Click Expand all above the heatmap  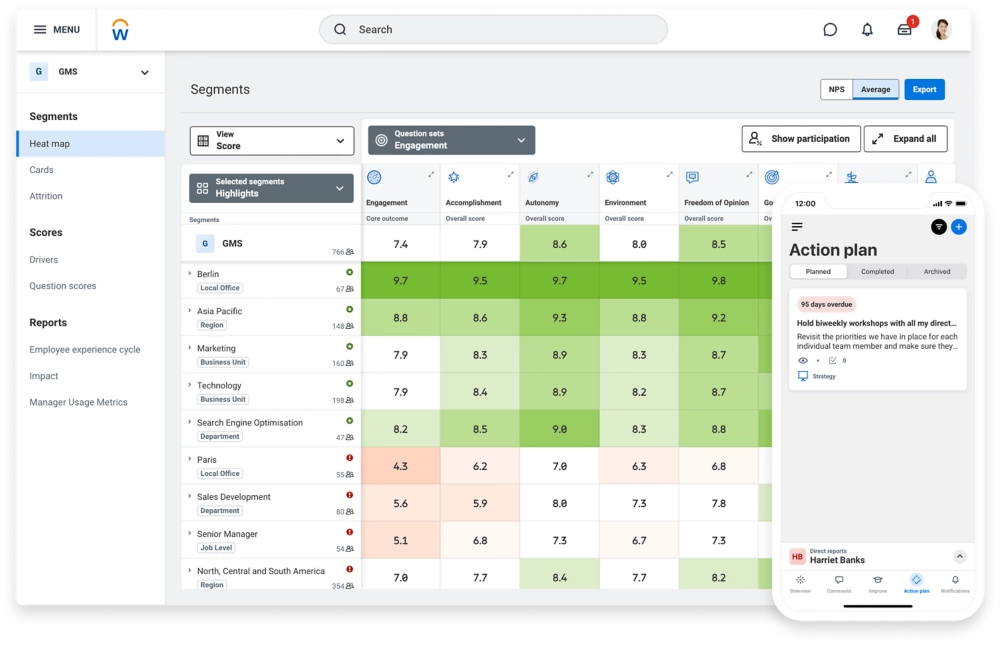[x=906, y=138]
